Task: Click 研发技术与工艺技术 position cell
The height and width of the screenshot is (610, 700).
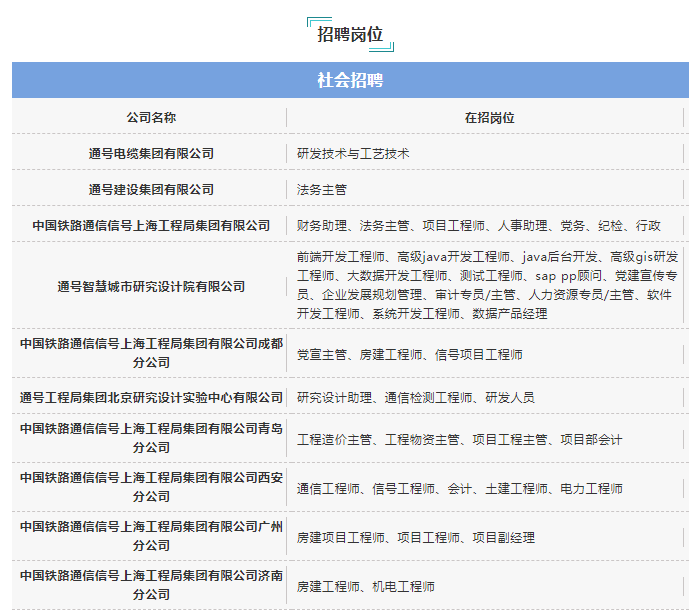Action: tap(353, 154)
